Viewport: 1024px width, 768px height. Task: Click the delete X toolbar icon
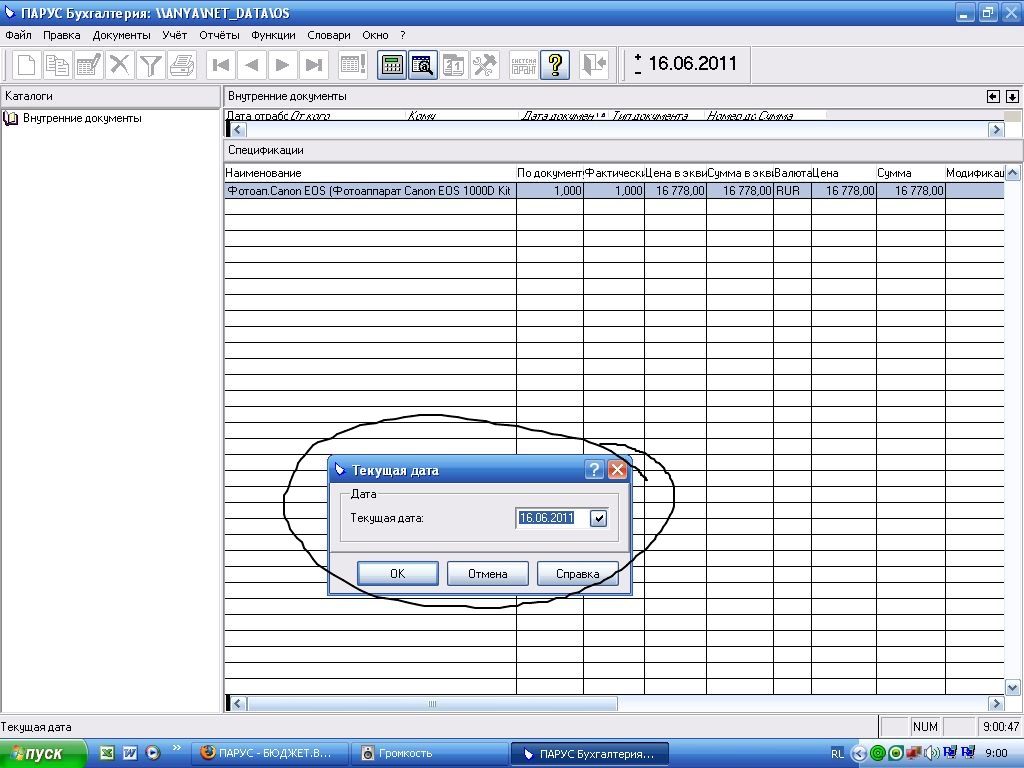click(120, 65)
